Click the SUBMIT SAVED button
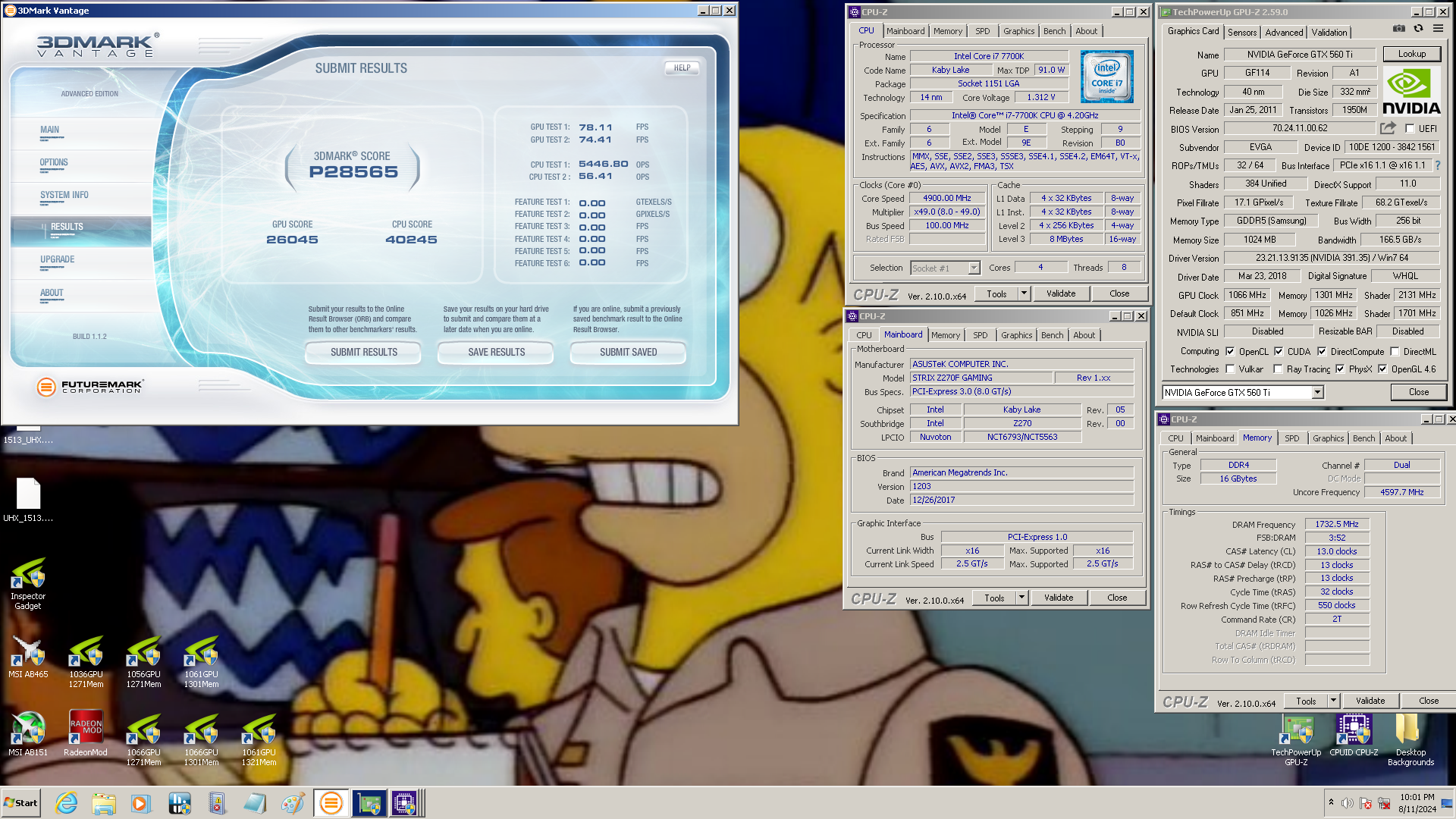This screenshot has width=1456, height=819. 628,352
